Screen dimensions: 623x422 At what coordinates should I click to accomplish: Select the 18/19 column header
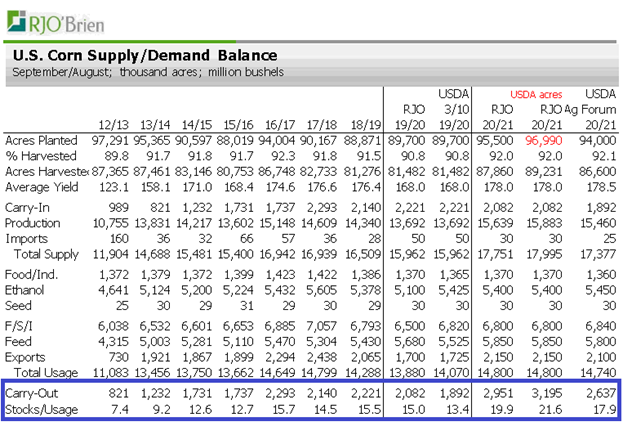365,123
